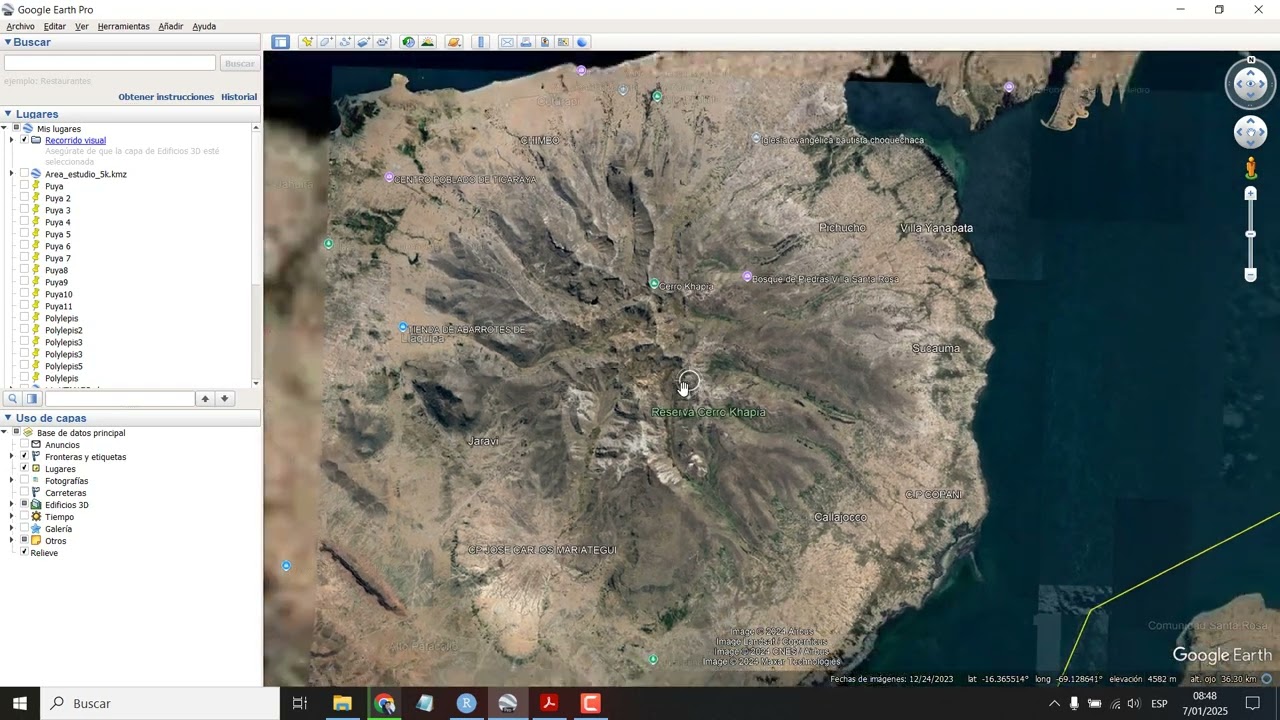Click the blue Earth globe toolbar icon
1280x720 pixels.
click(x=582, y=42)
